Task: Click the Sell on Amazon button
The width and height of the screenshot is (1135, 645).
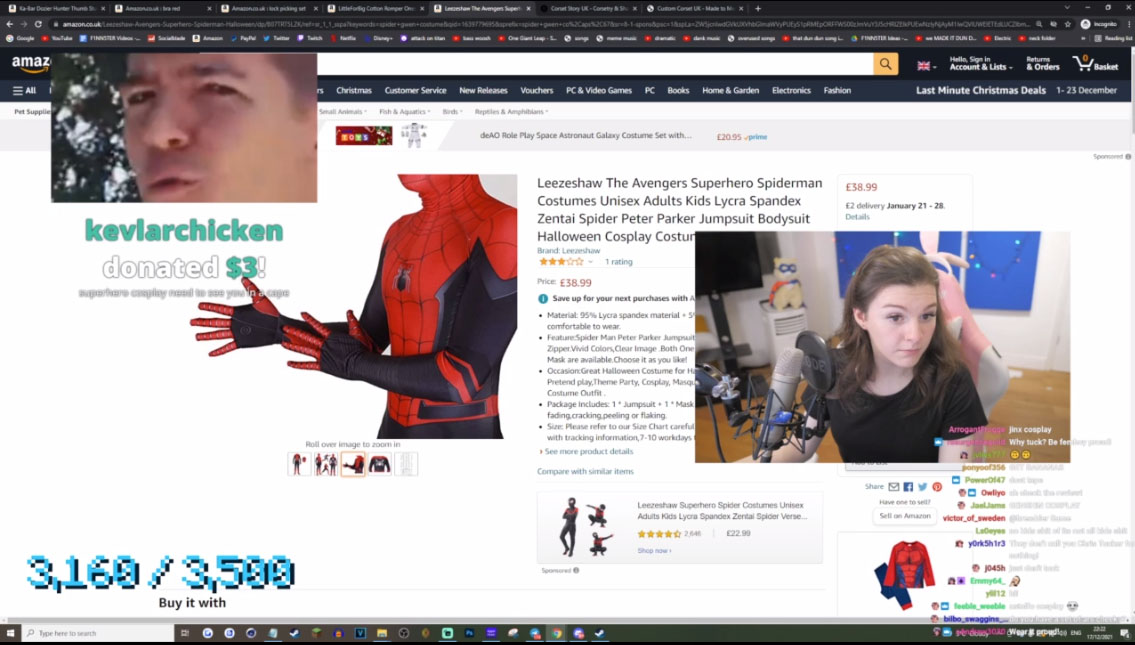Action: click(x=905, y=516)
